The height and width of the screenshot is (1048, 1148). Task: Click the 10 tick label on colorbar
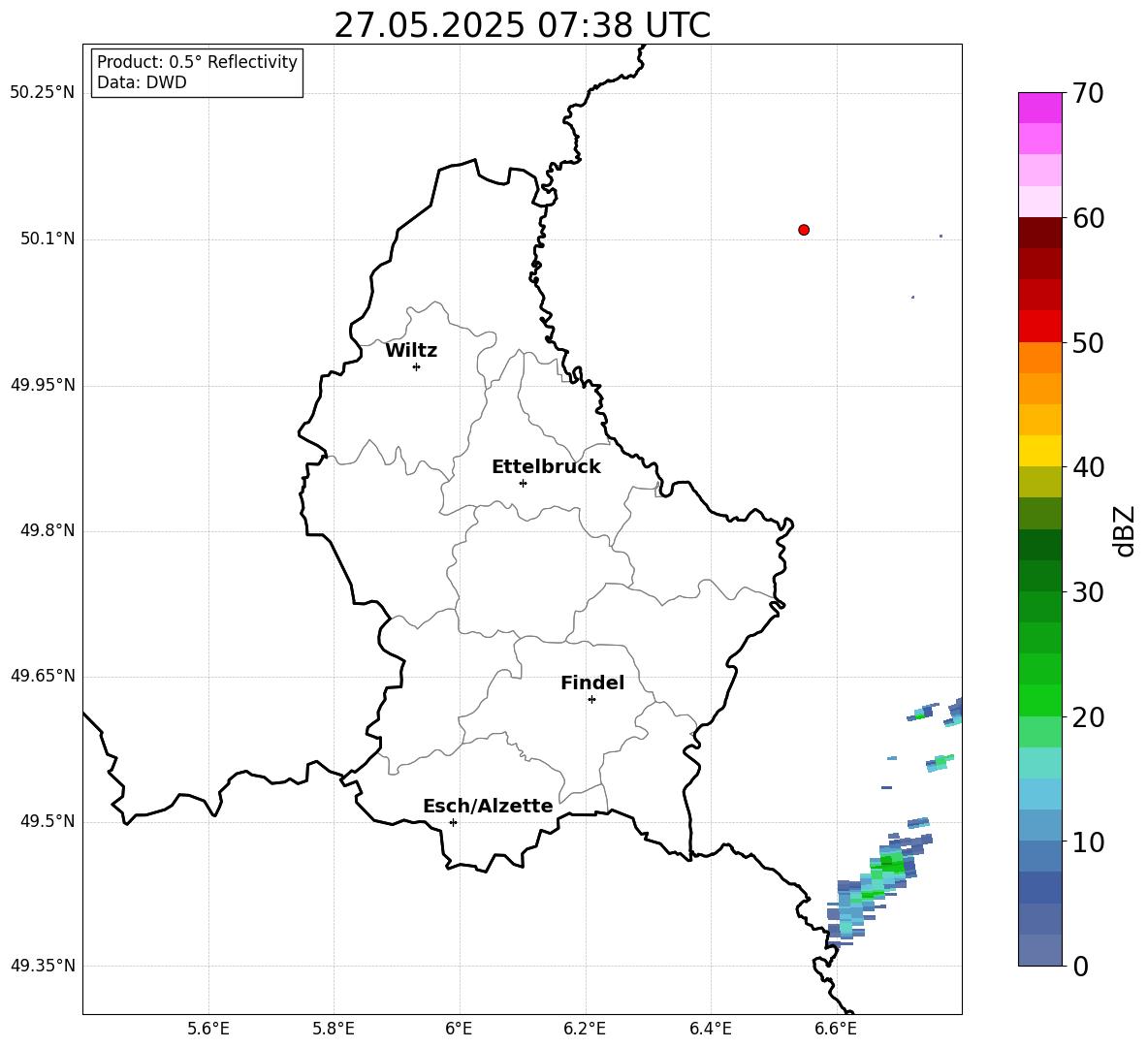(1088, 842)
